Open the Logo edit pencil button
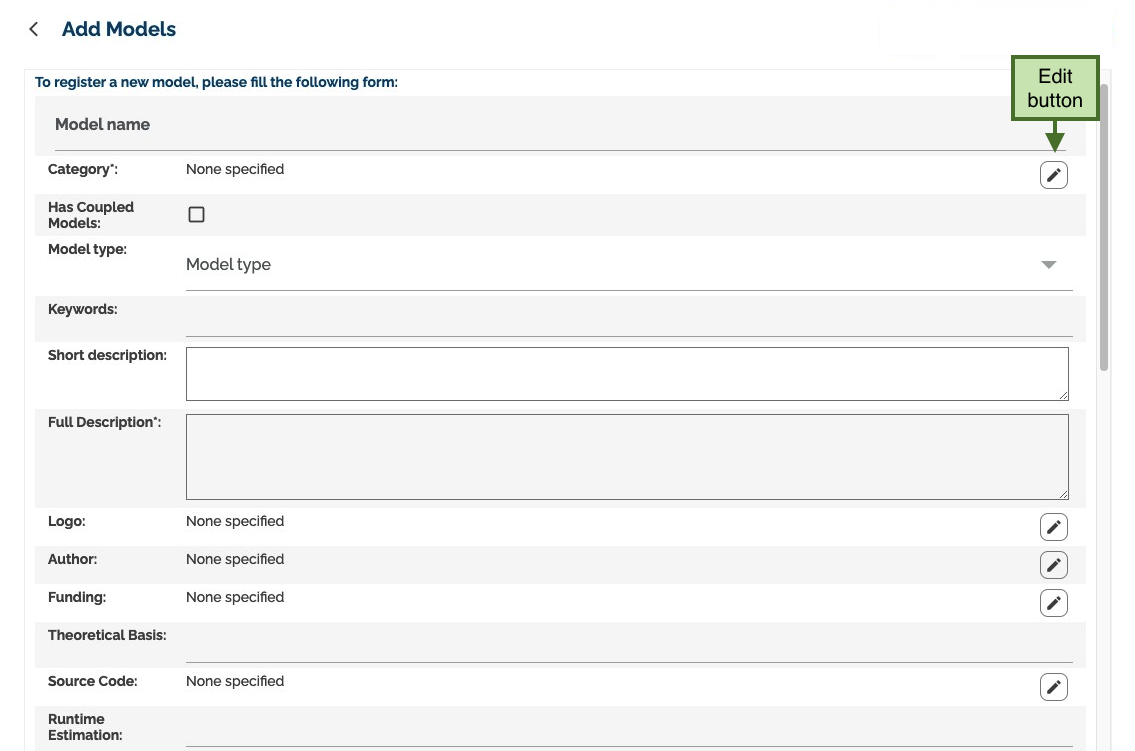Viewport: 1135px width, 751px height. click(x=1053, y=527)
